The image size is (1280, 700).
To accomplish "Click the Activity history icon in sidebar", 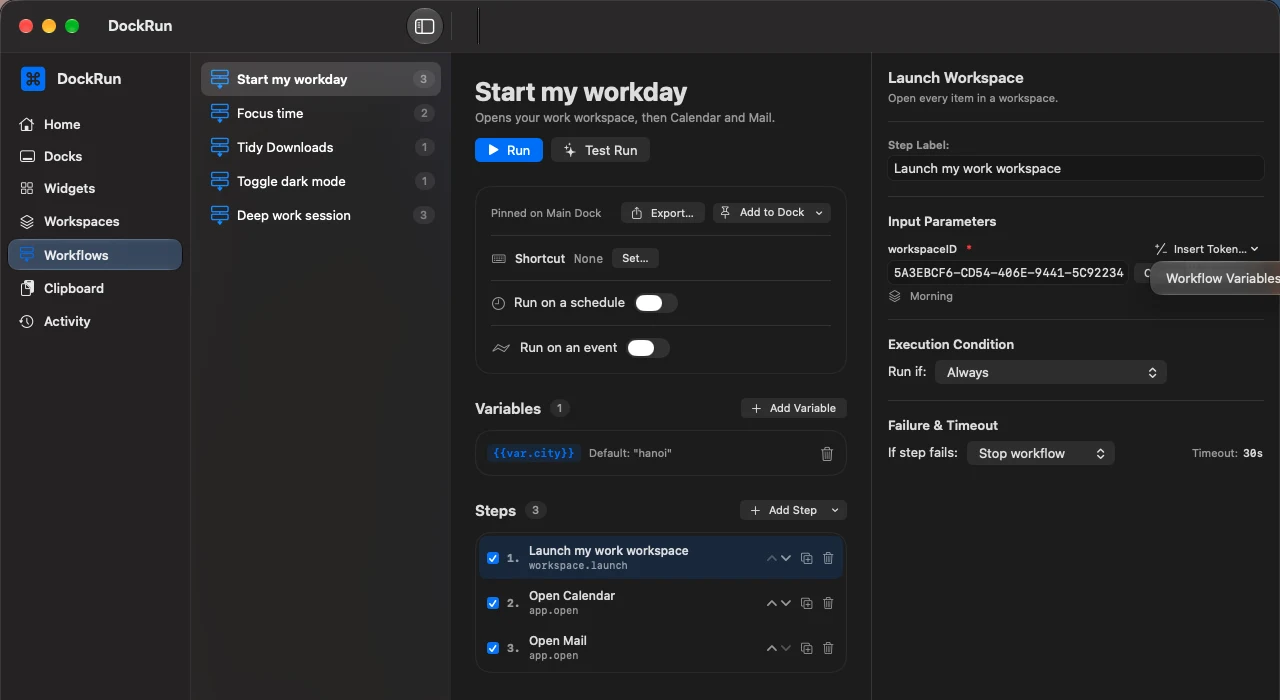I will [27, 321].
